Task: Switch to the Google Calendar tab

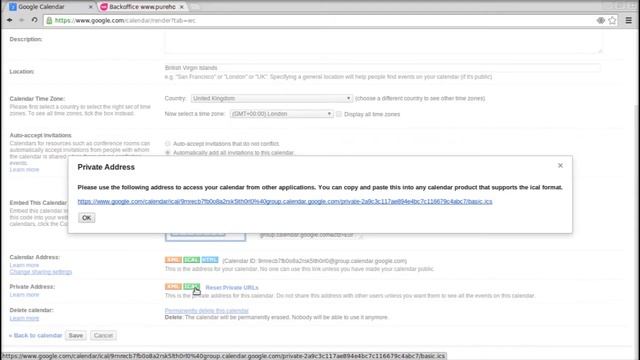Action: pos(51,7)
